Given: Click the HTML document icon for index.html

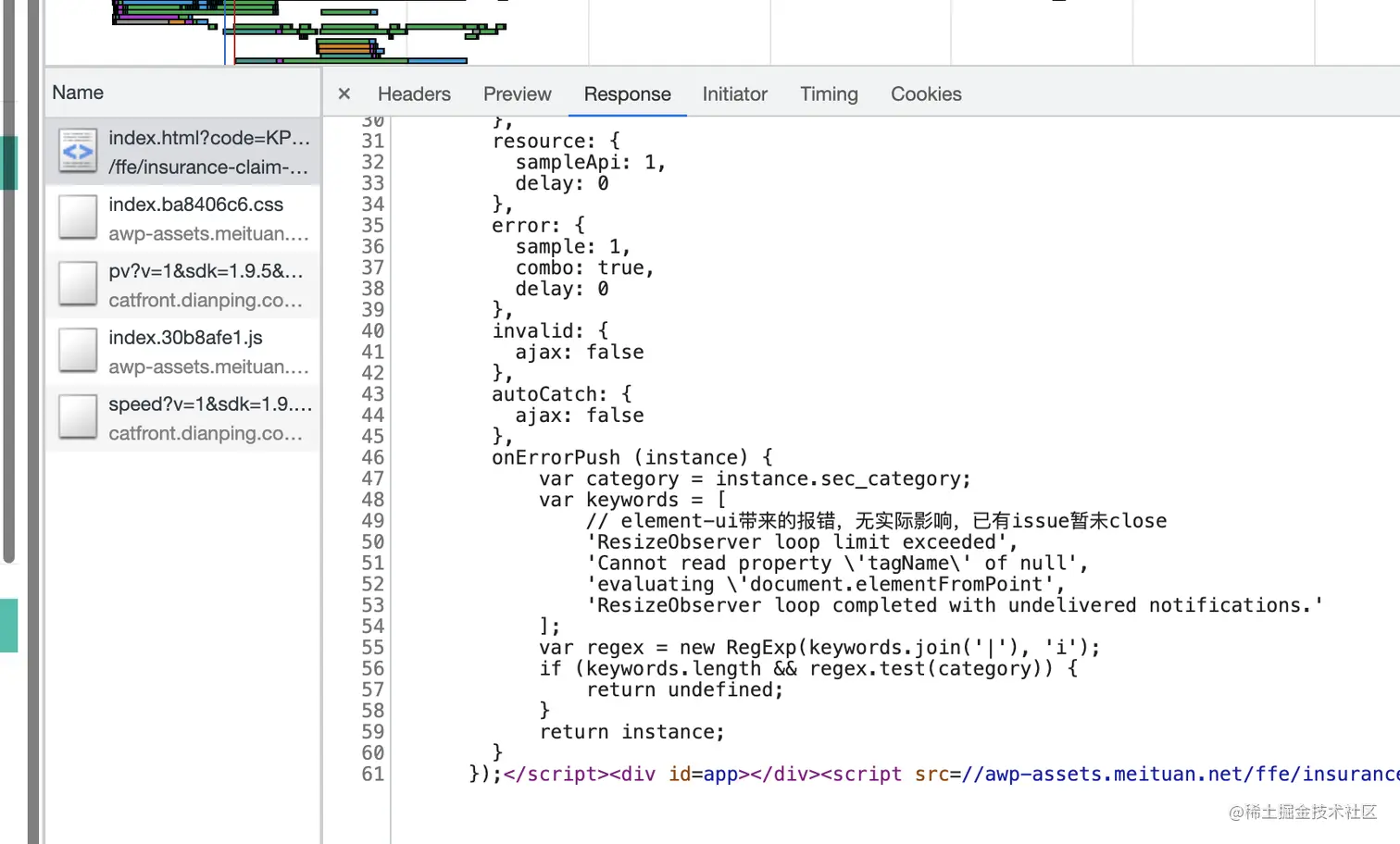Looking at the screenshot, I should pos(78,151).
